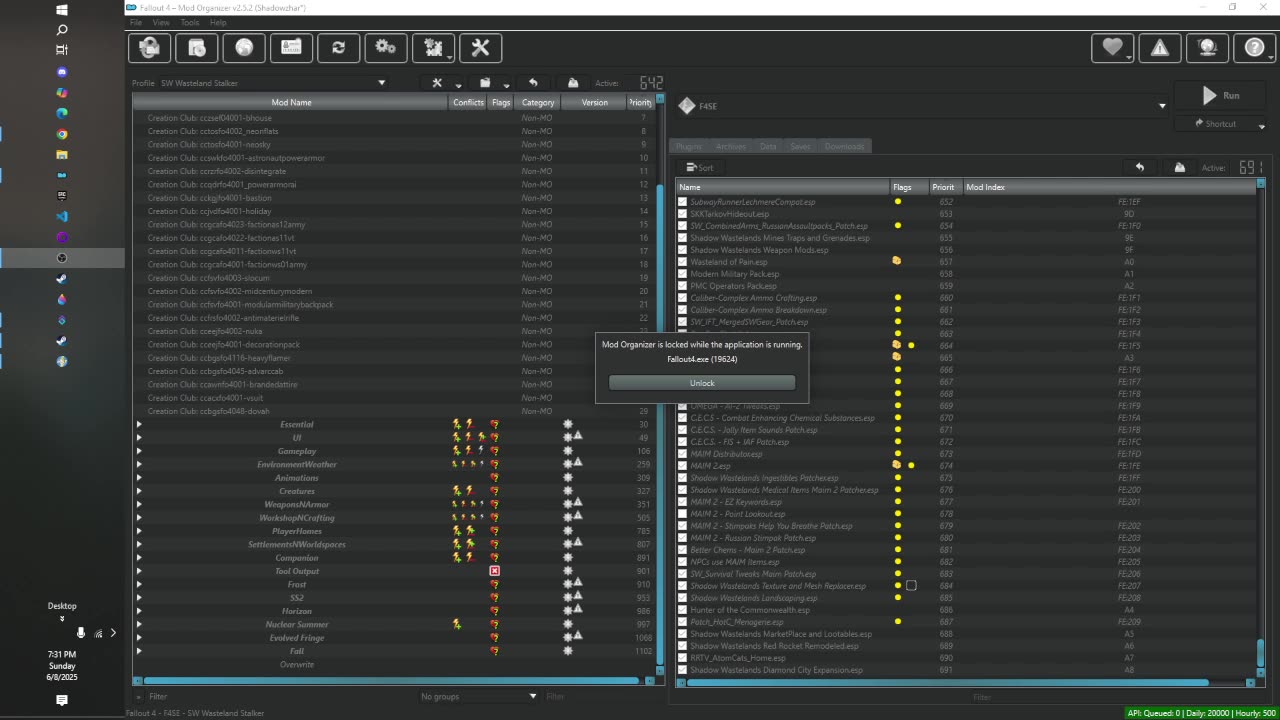Toggle Modern Military Pack.esp checkbox
This screenshot has height=720, width=1280.
pyautogui.click(x=683, y=274)
